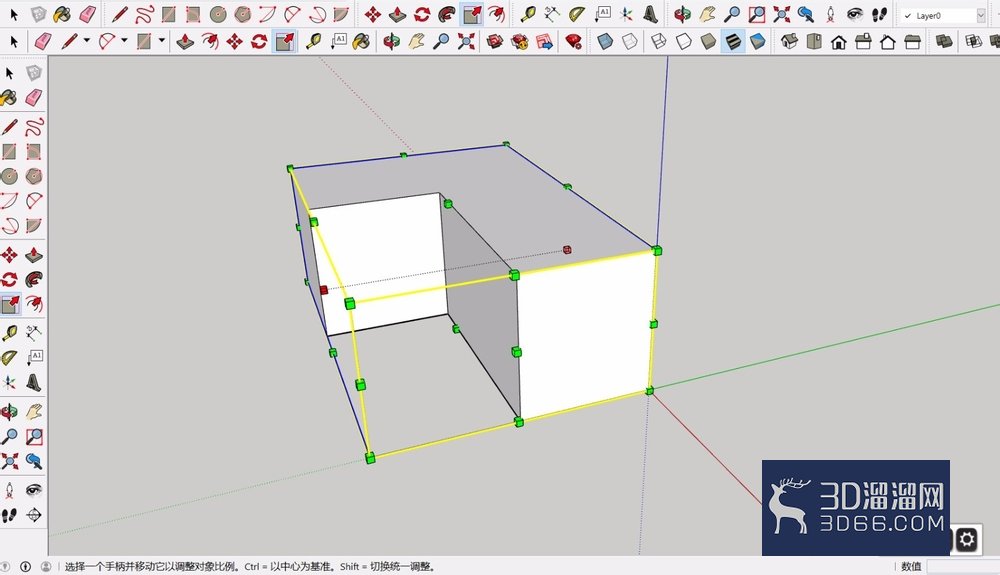Viewport: 1000px width, 575px height.
Task: Select the Circle tool in top toolbar
Action: [x=218, y=14]
